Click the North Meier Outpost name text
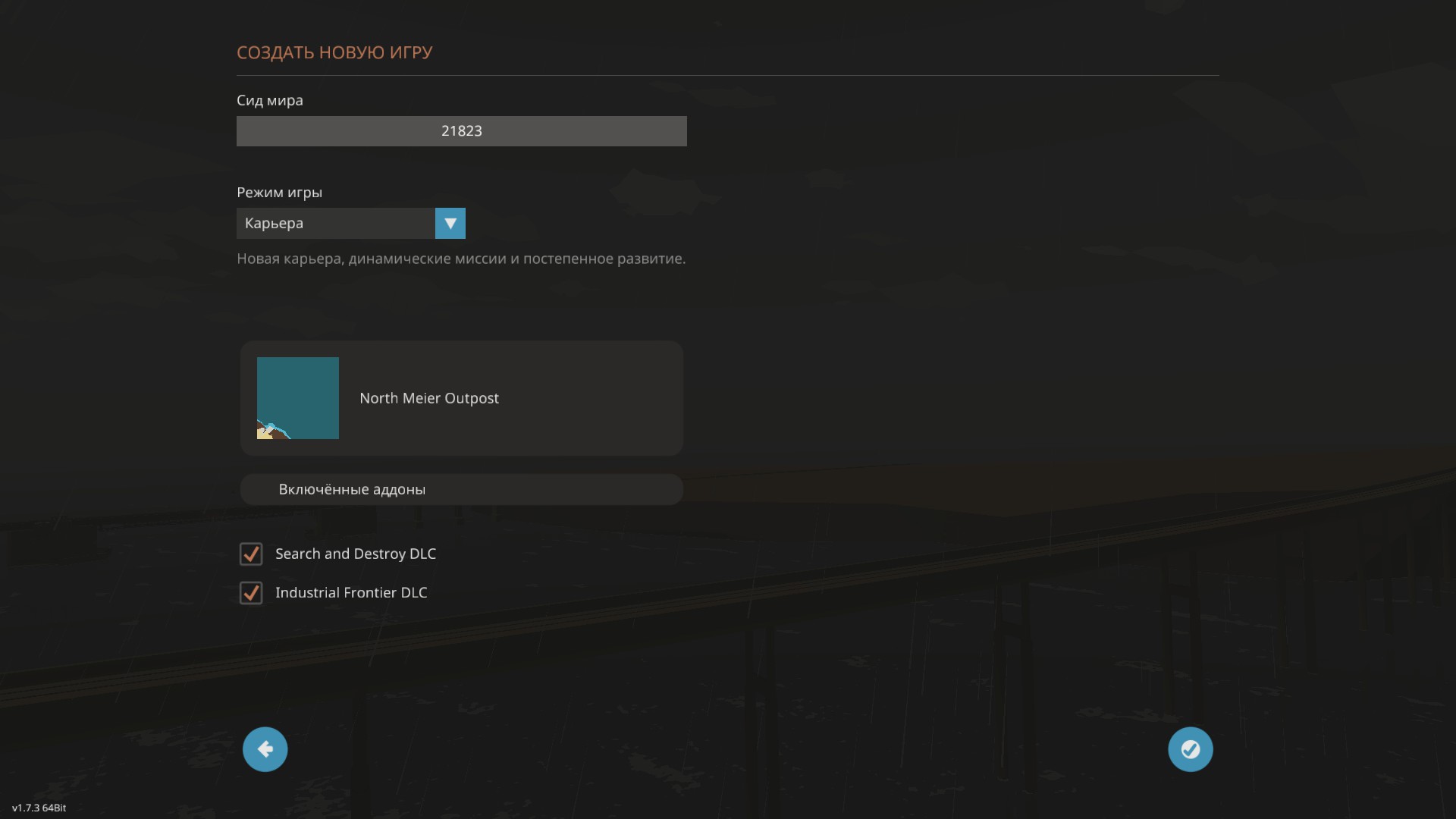Screen dimensions: 1456x819 (428, 398)
